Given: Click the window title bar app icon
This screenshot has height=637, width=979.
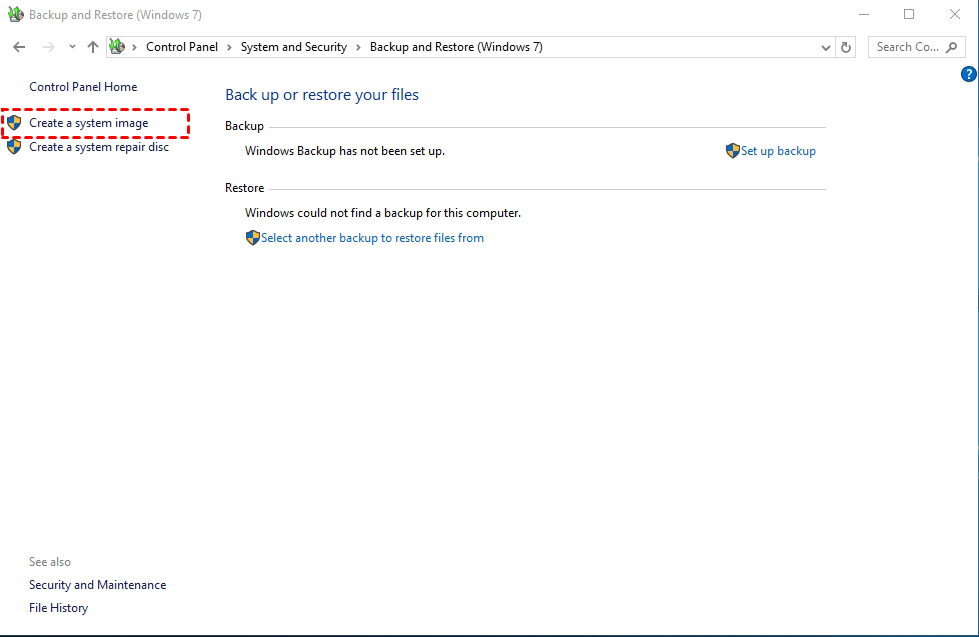Looking at the screenshot, I should 16,14.
